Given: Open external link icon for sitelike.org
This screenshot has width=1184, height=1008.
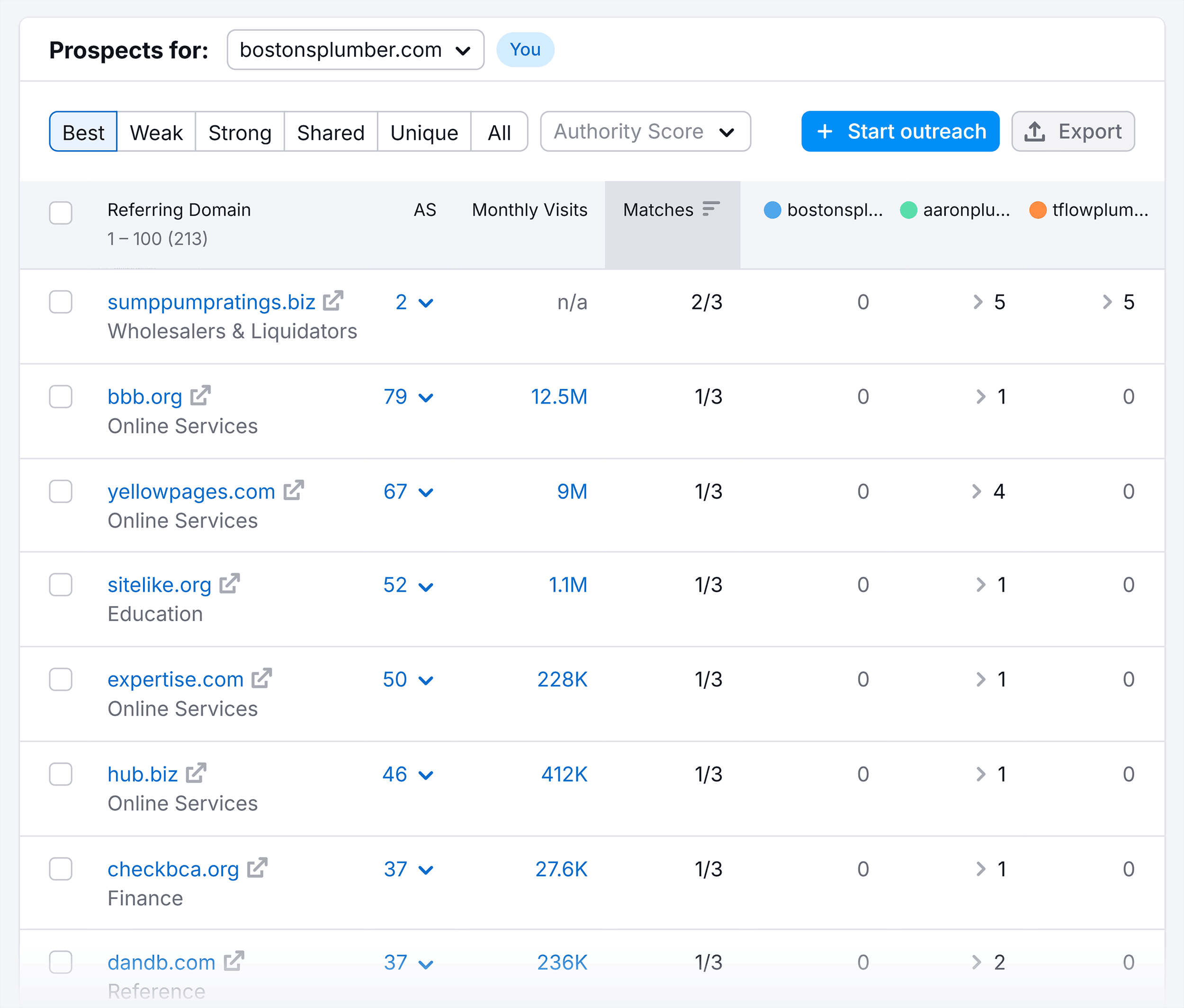Looking at the screenshot, I should click(230, 584).
